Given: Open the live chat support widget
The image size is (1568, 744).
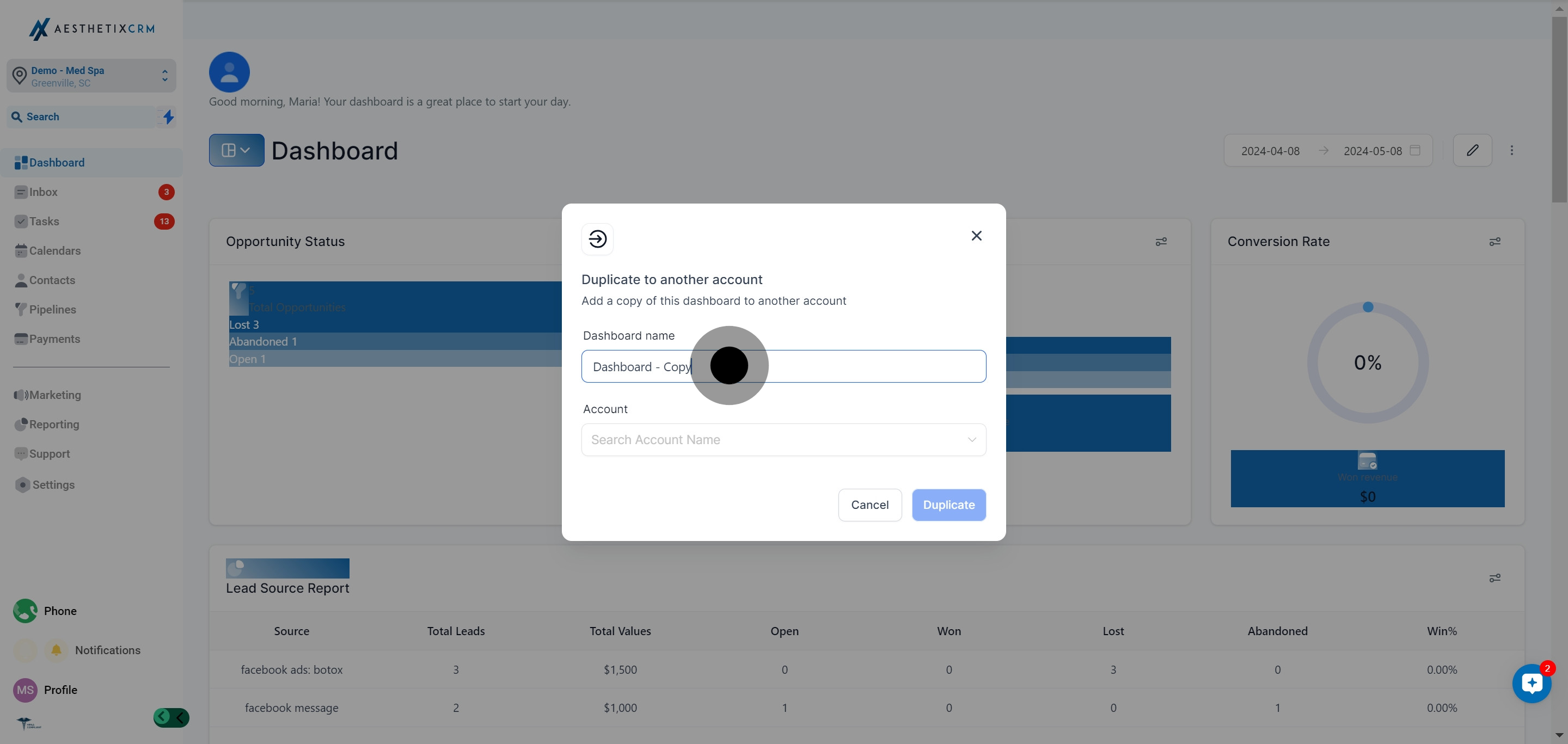Looking at the screenshot, I should point(1532,684).
